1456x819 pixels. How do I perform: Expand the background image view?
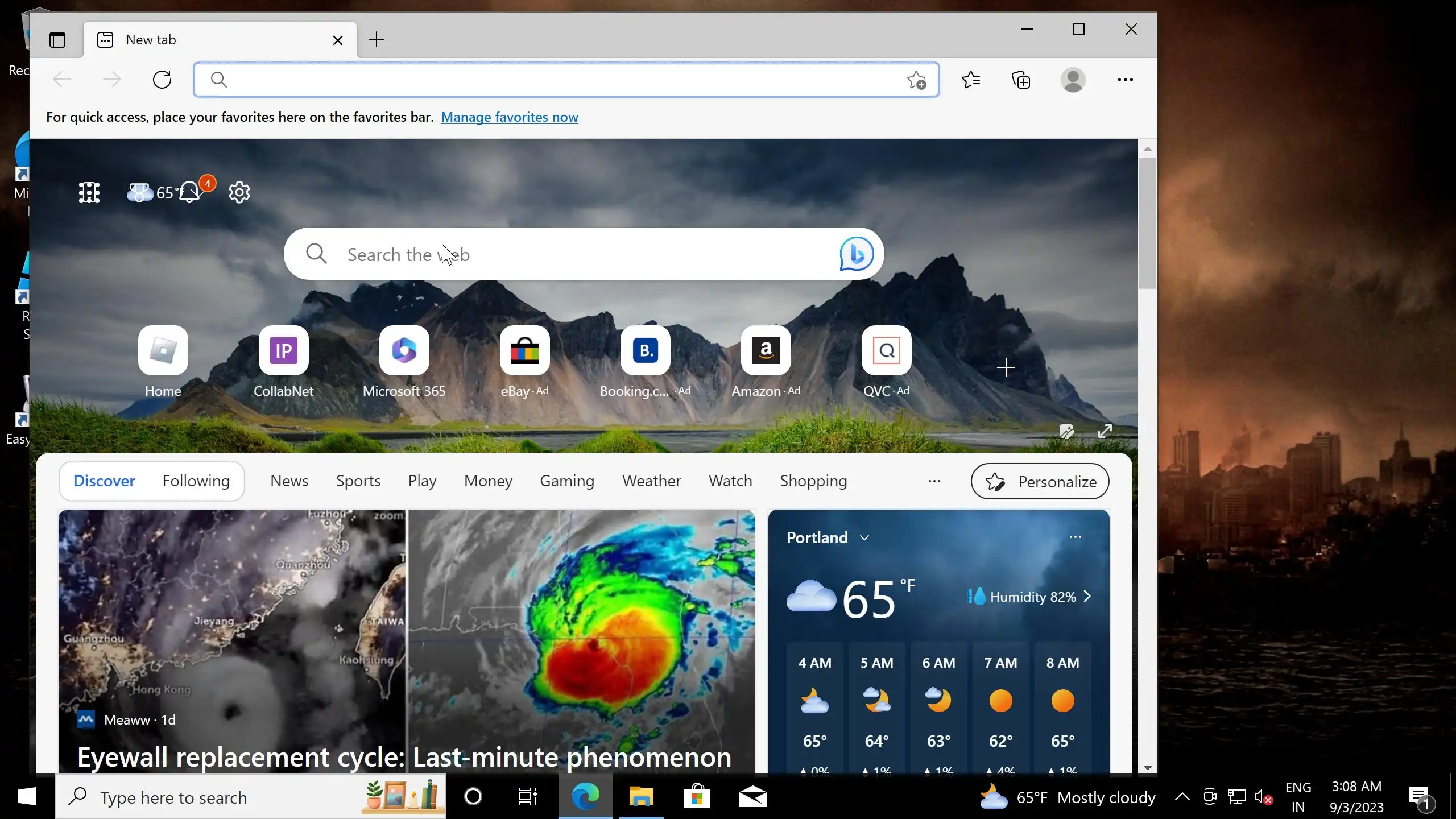tap(1105, 431)
